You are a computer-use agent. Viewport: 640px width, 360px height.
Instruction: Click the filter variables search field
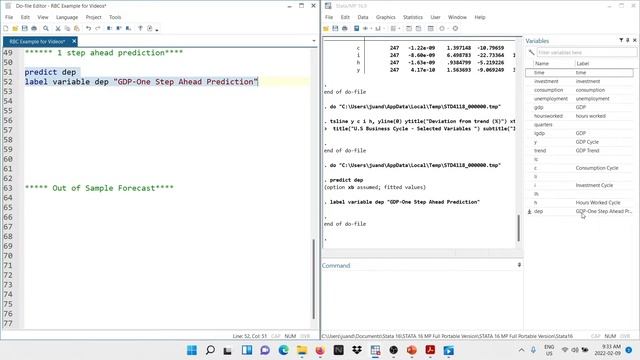(586, 52)
